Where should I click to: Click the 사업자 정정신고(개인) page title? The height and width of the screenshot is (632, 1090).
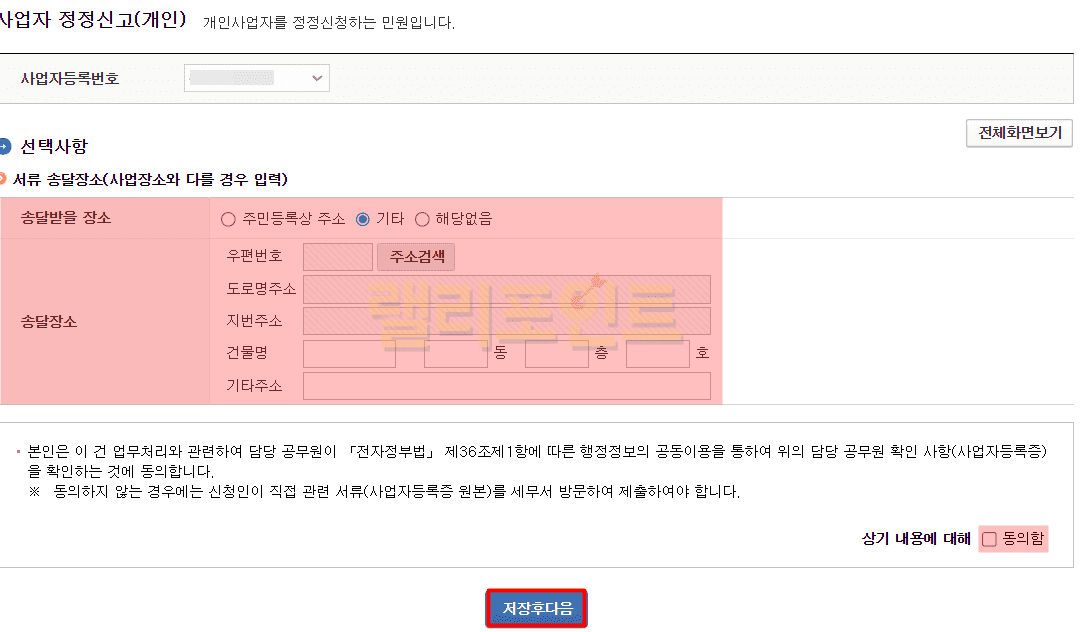[x=92, y=19]
